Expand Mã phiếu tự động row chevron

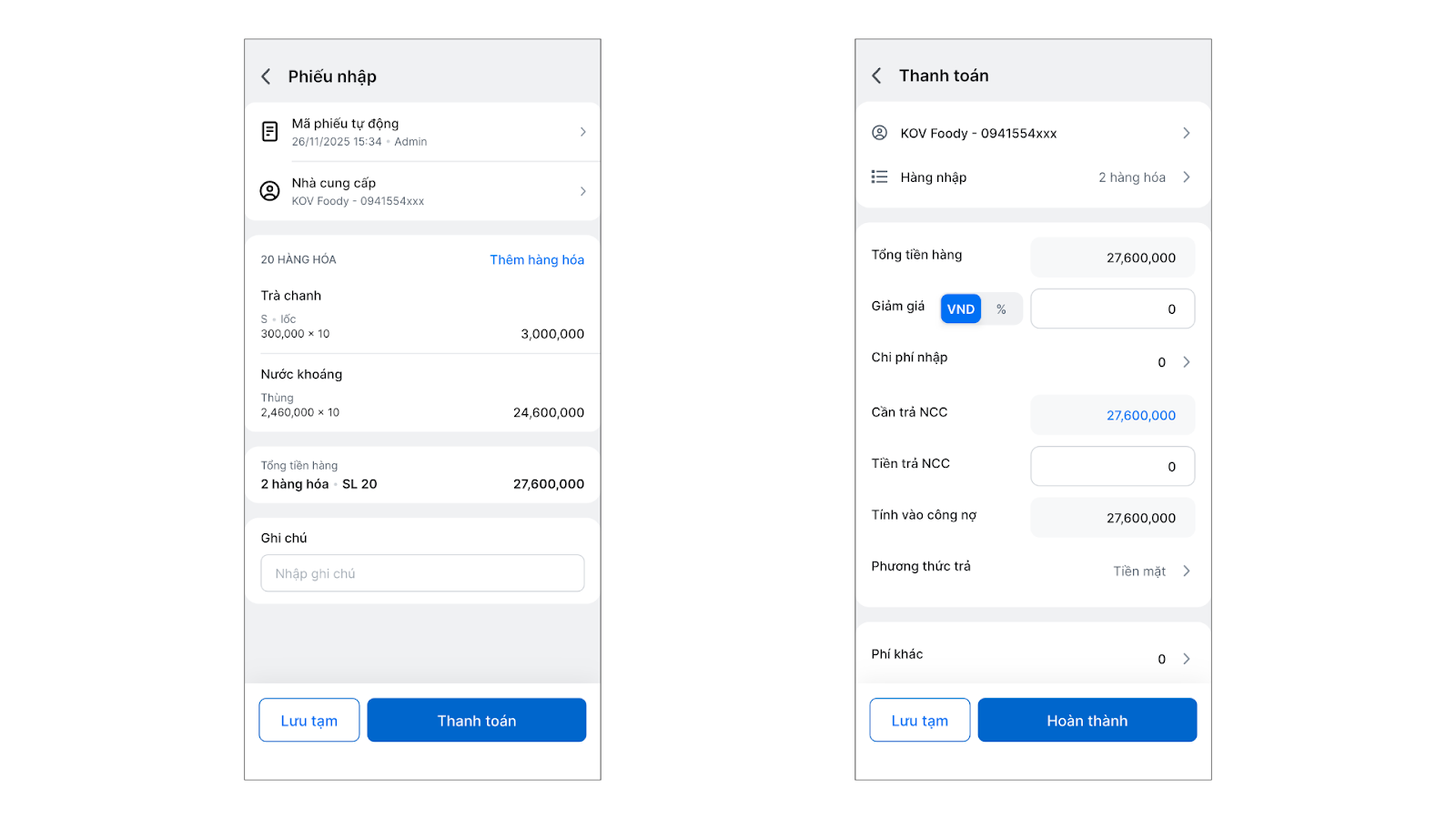(x=582, y=132)
